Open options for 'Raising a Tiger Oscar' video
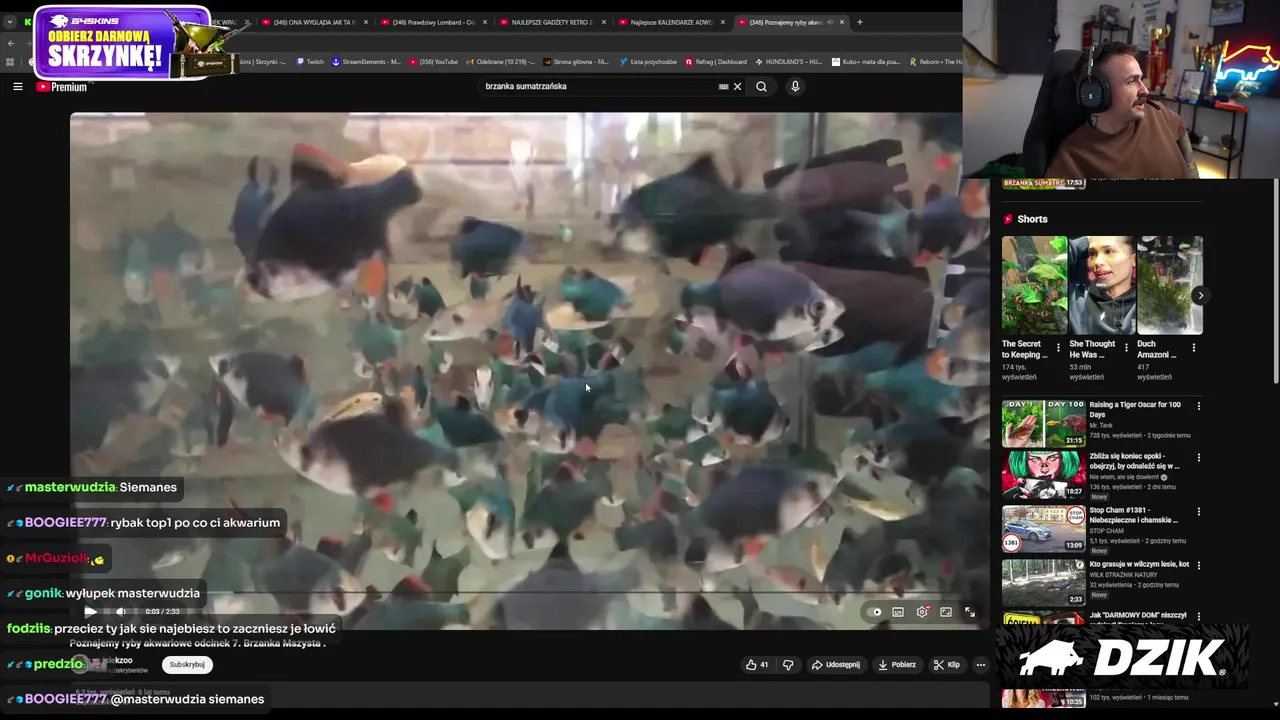This screenshot has height=720, width=1280. [x=1198, y=406]
